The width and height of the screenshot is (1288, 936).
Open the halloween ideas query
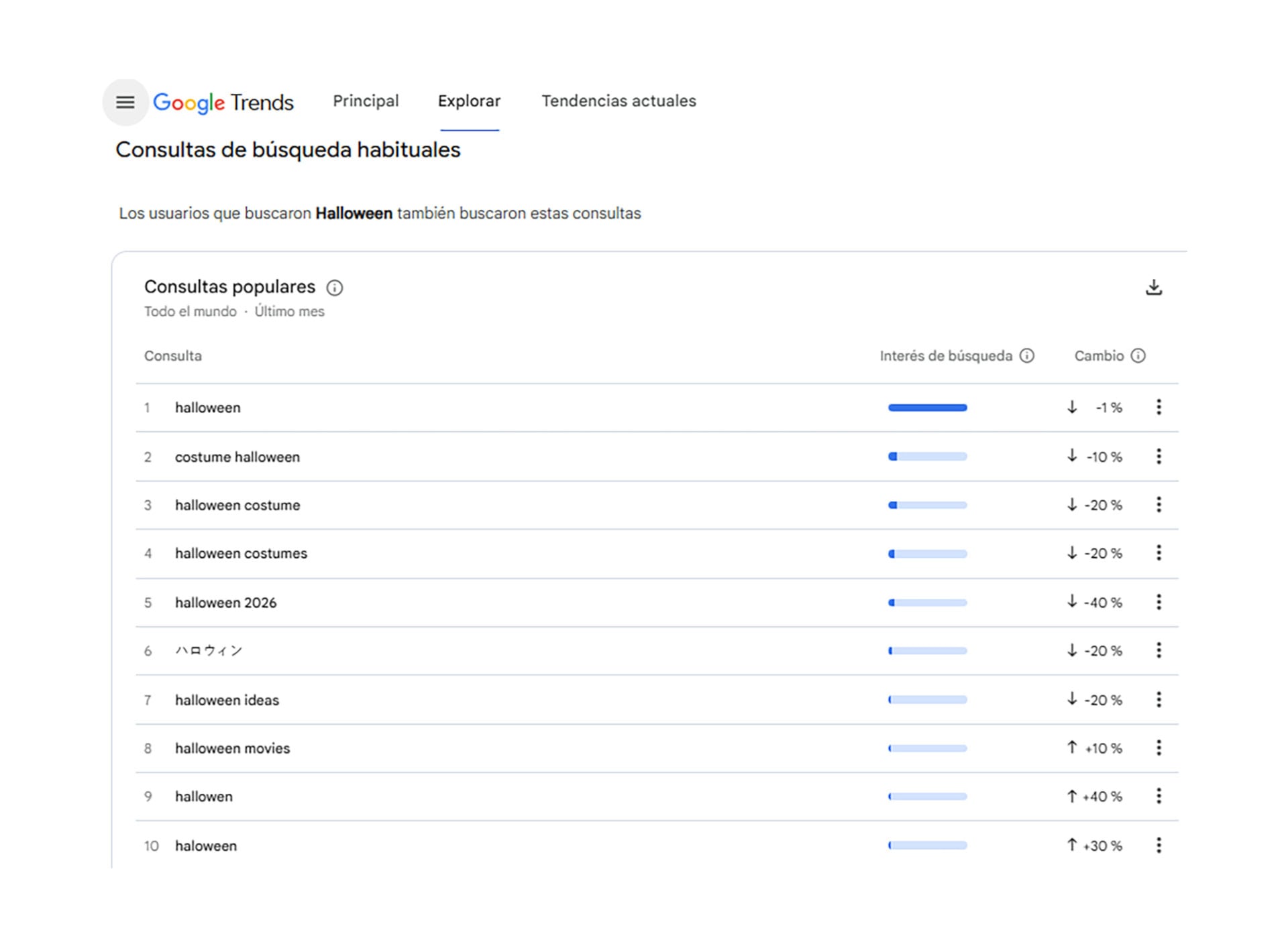click(227, 701)
